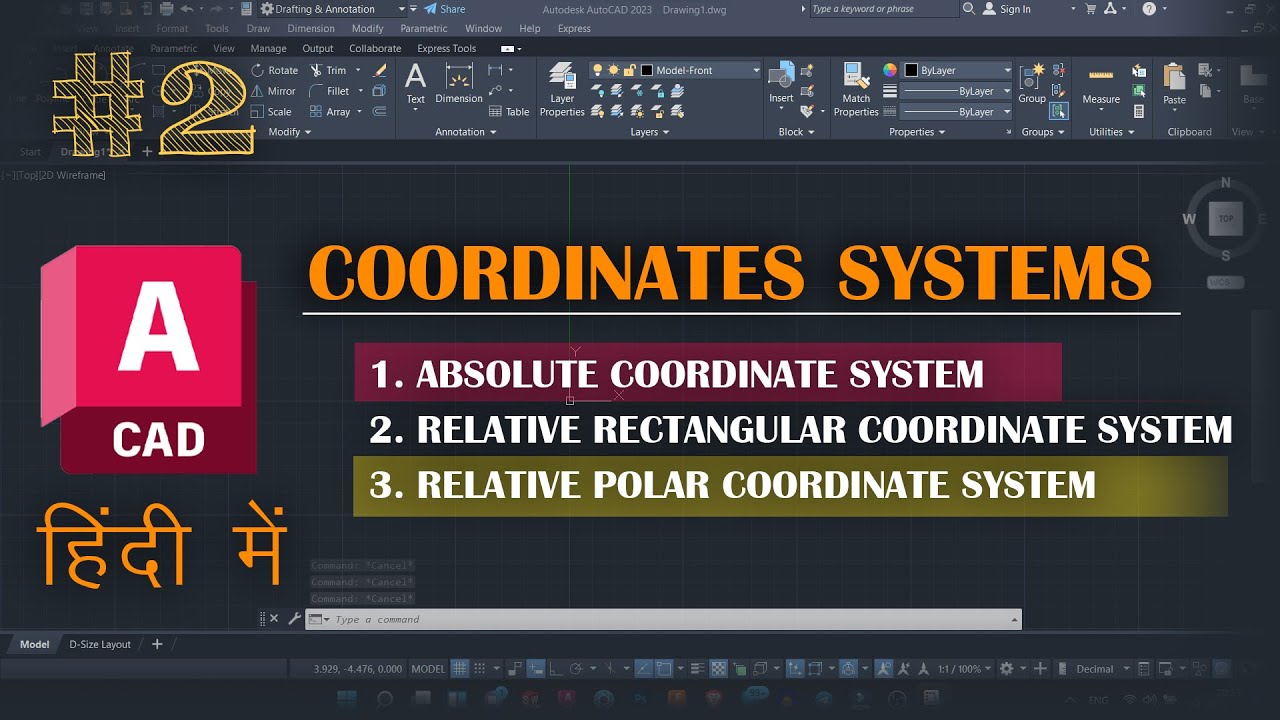The width and height of the screenshot is (1280, 720).
Task: Expand the Utilities panel flyout
Action: pos(1112,132)
